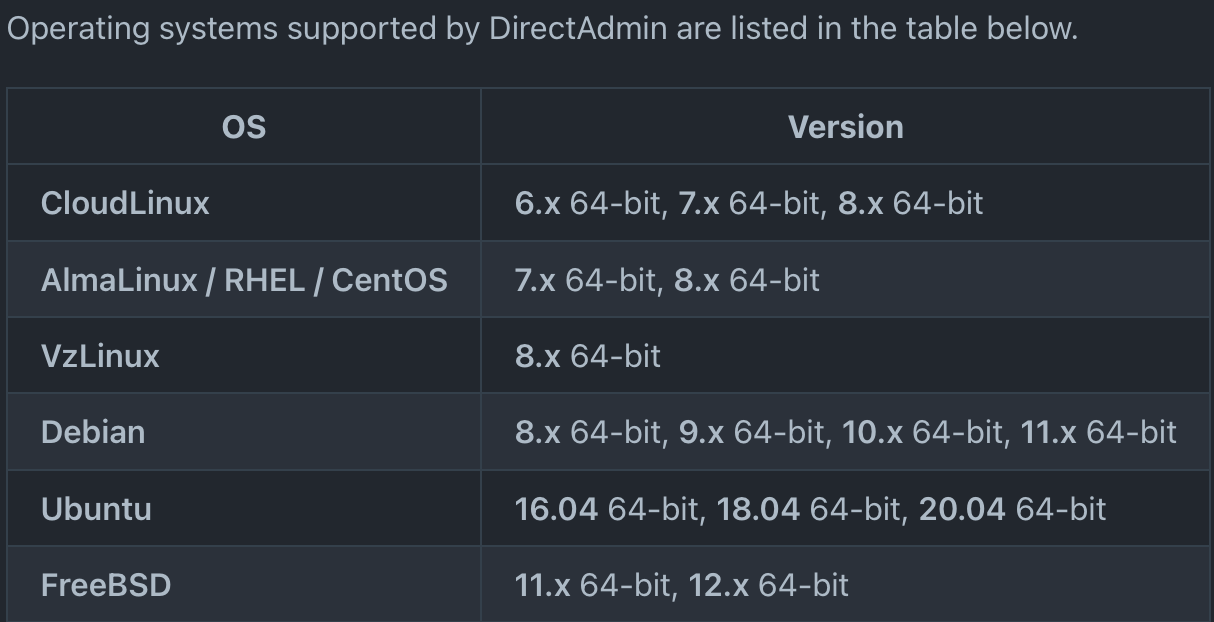Click FreeBSD 11.x, 12.x version cell
Viewport: 1214px width, 622px height.
(845, 584)
